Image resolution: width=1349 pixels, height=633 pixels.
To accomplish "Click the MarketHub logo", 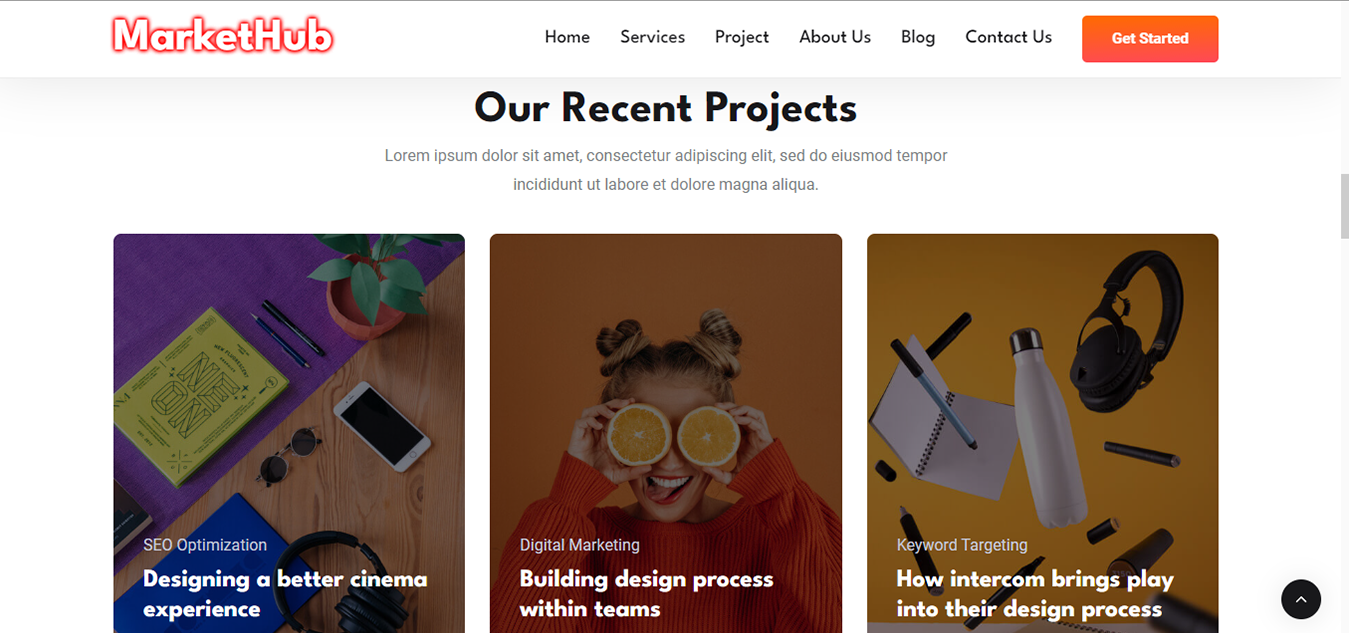I will tap(222, 35).
